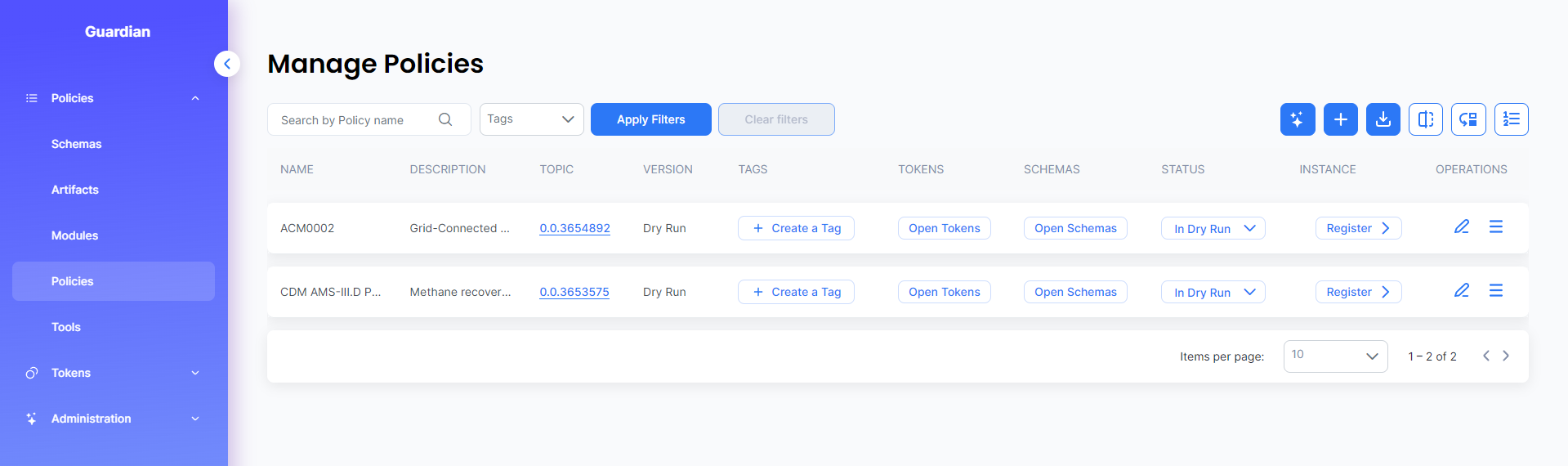Click the plus icon to create policy

click(x=1340, y=119)
